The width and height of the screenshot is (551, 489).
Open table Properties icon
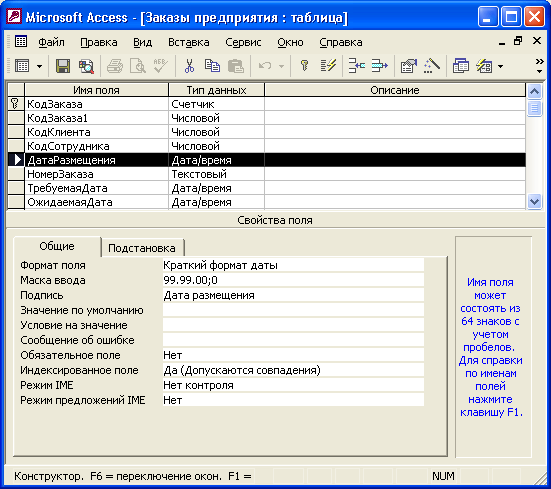408,66
